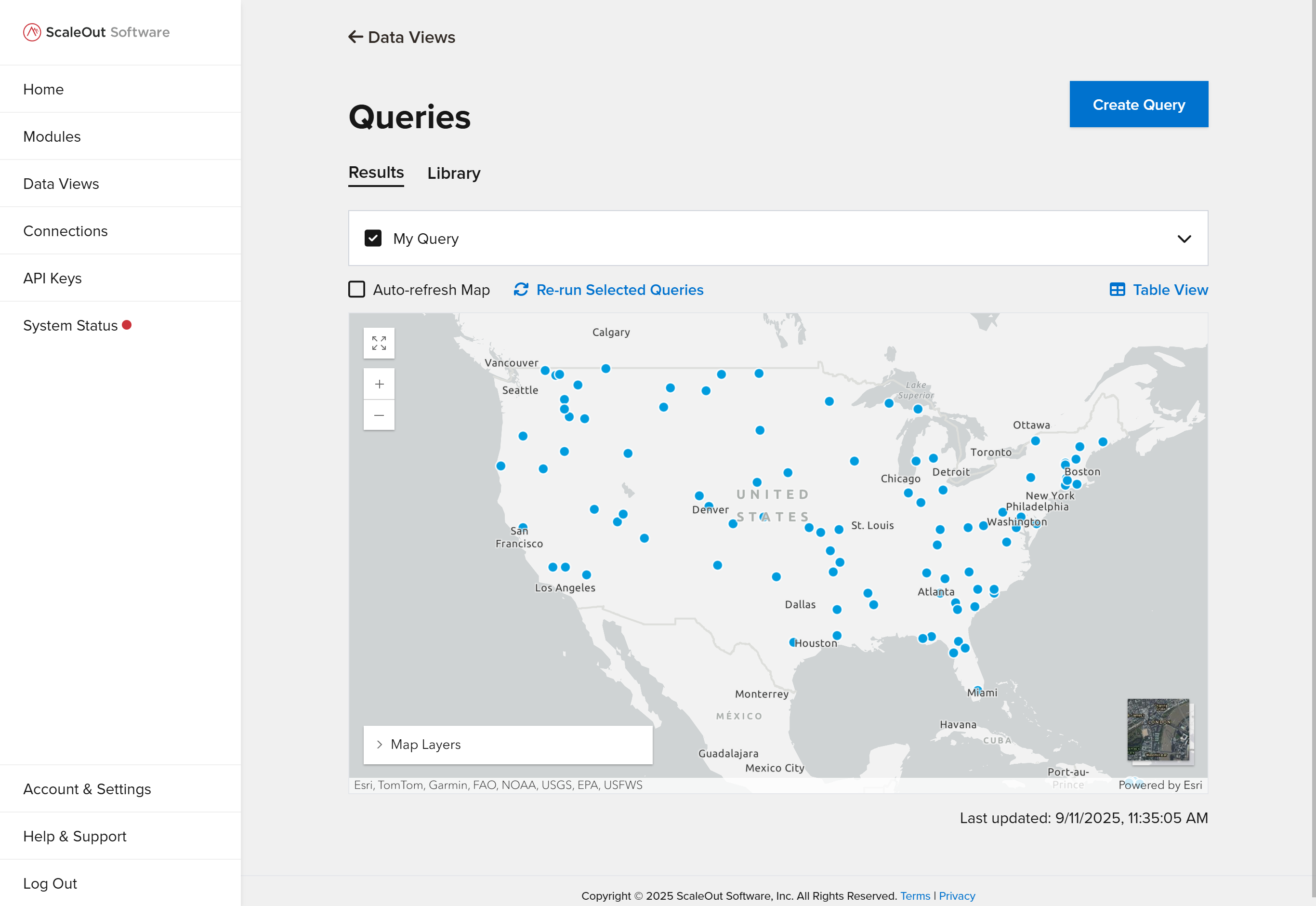1316x906 pixels.
Task: Switch to the Results tab
Action: point(376,173)
